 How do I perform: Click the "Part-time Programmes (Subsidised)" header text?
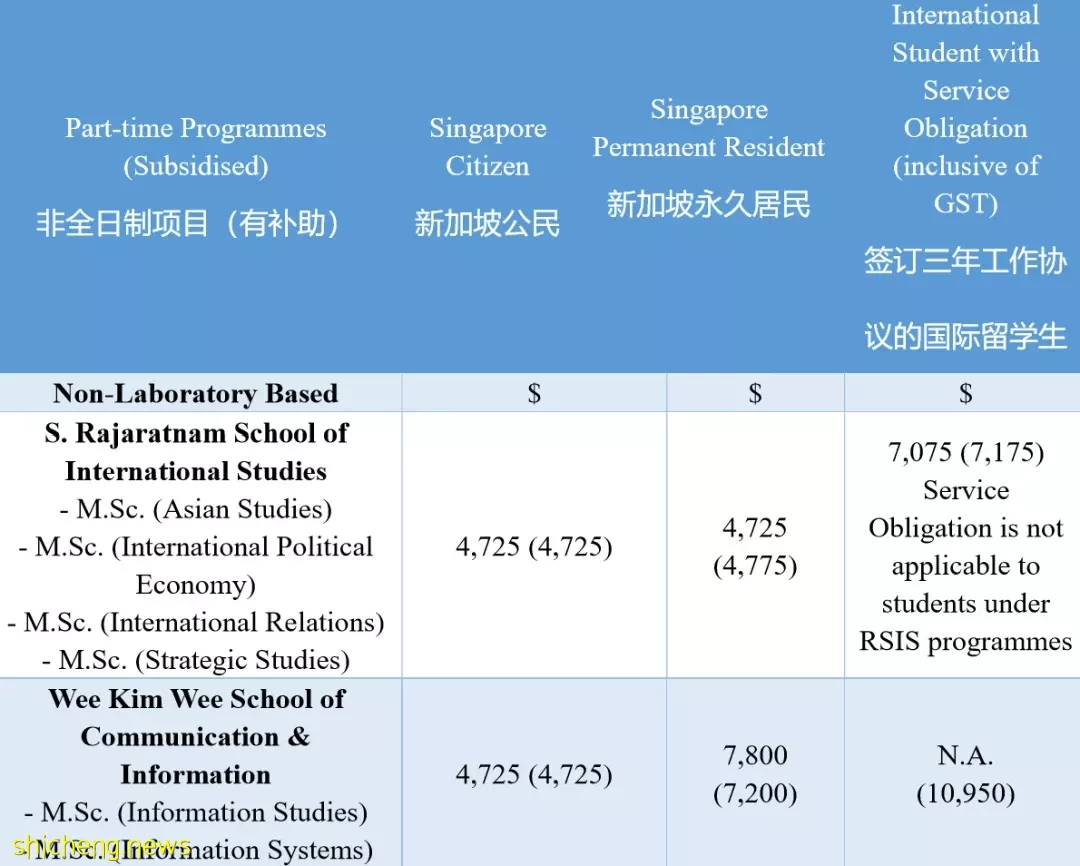(196, 147)
